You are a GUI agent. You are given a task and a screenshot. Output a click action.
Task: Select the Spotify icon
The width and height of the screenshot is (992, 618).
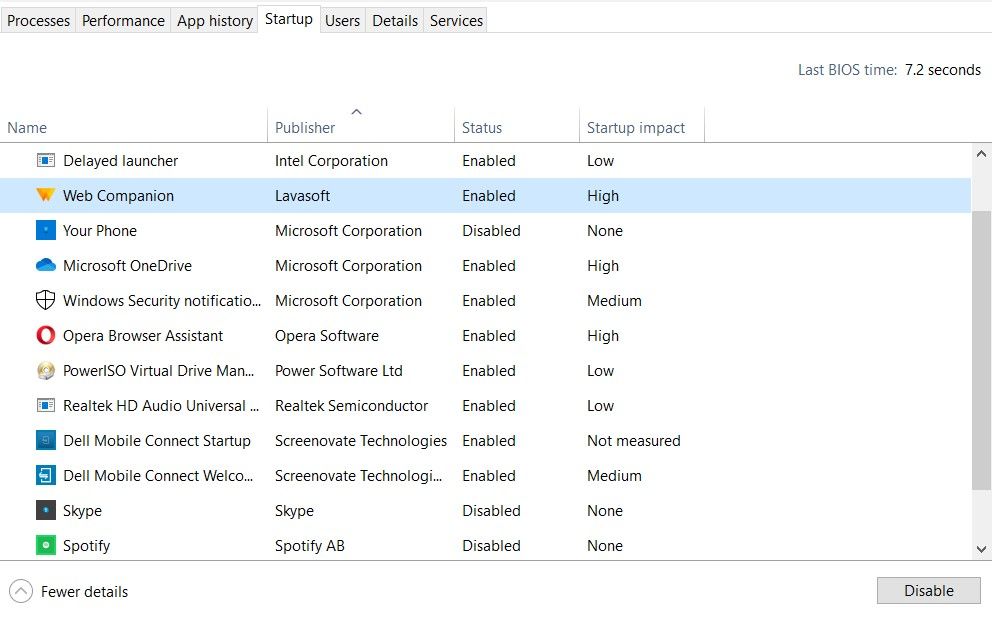46,545
